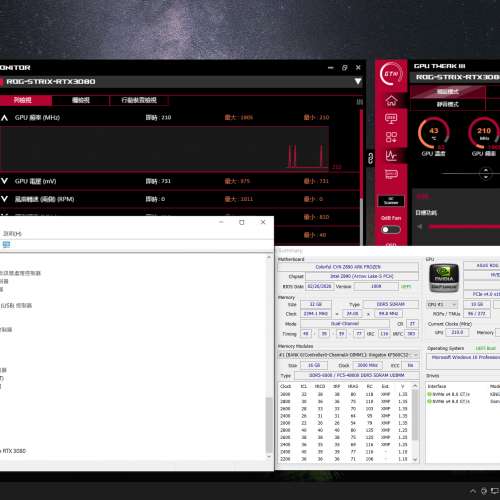The image size is (500, 500).
Task: Click the display tray icon in taskbar
Action: click(495, 491)
